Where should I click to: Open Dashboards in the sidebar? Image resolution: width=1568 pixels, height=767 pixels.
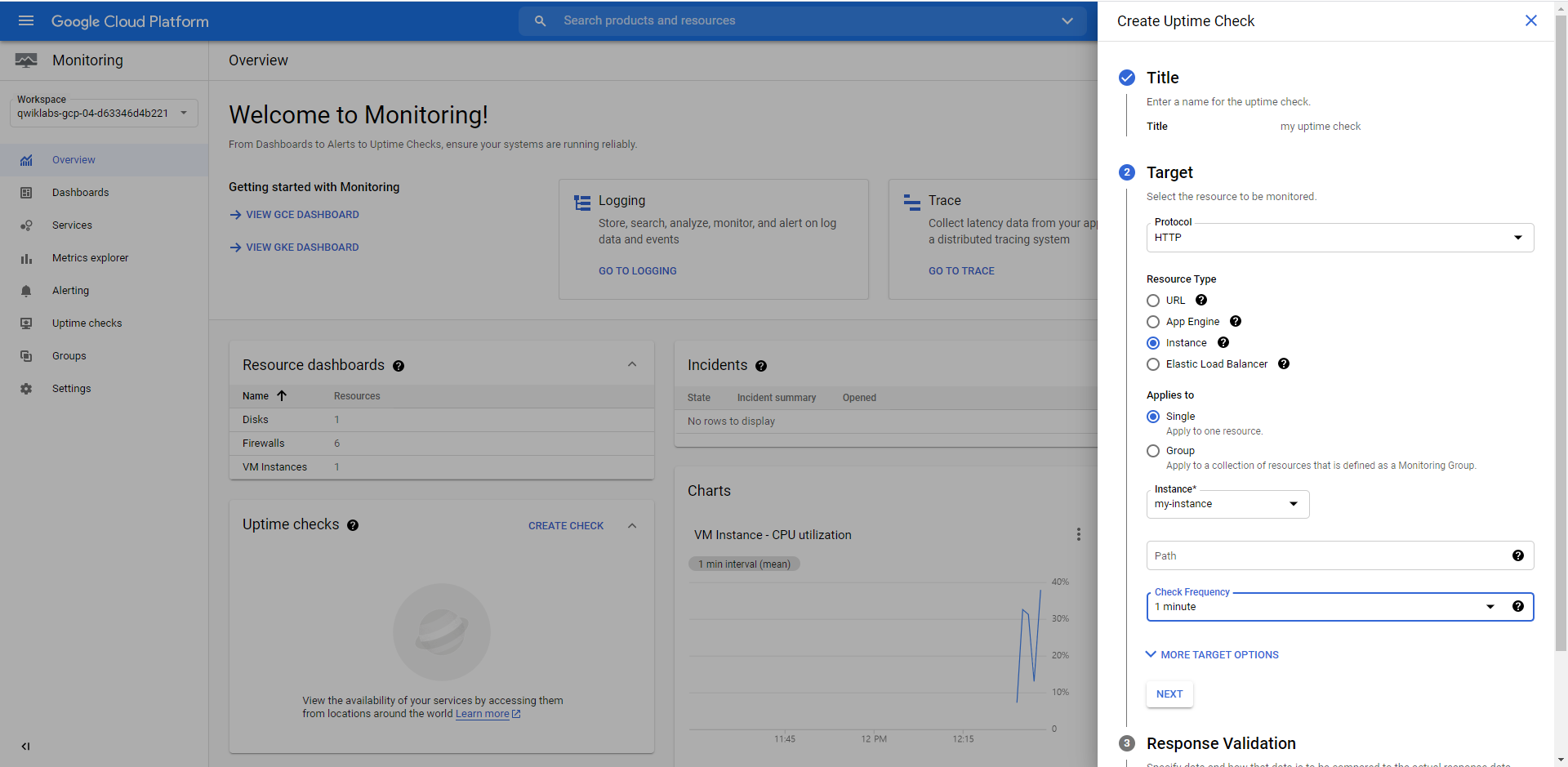point(104,193)
